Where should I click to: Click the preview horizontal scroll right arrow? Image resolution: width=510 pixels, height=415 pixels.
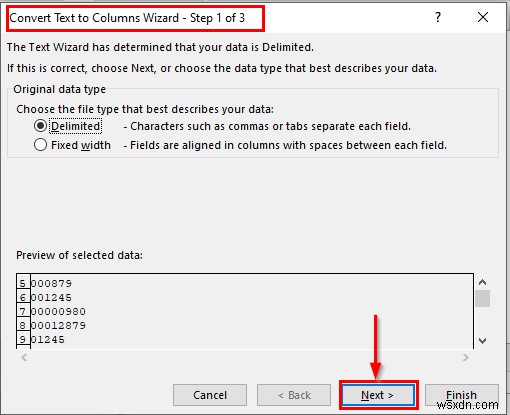[x=466, y=358]
